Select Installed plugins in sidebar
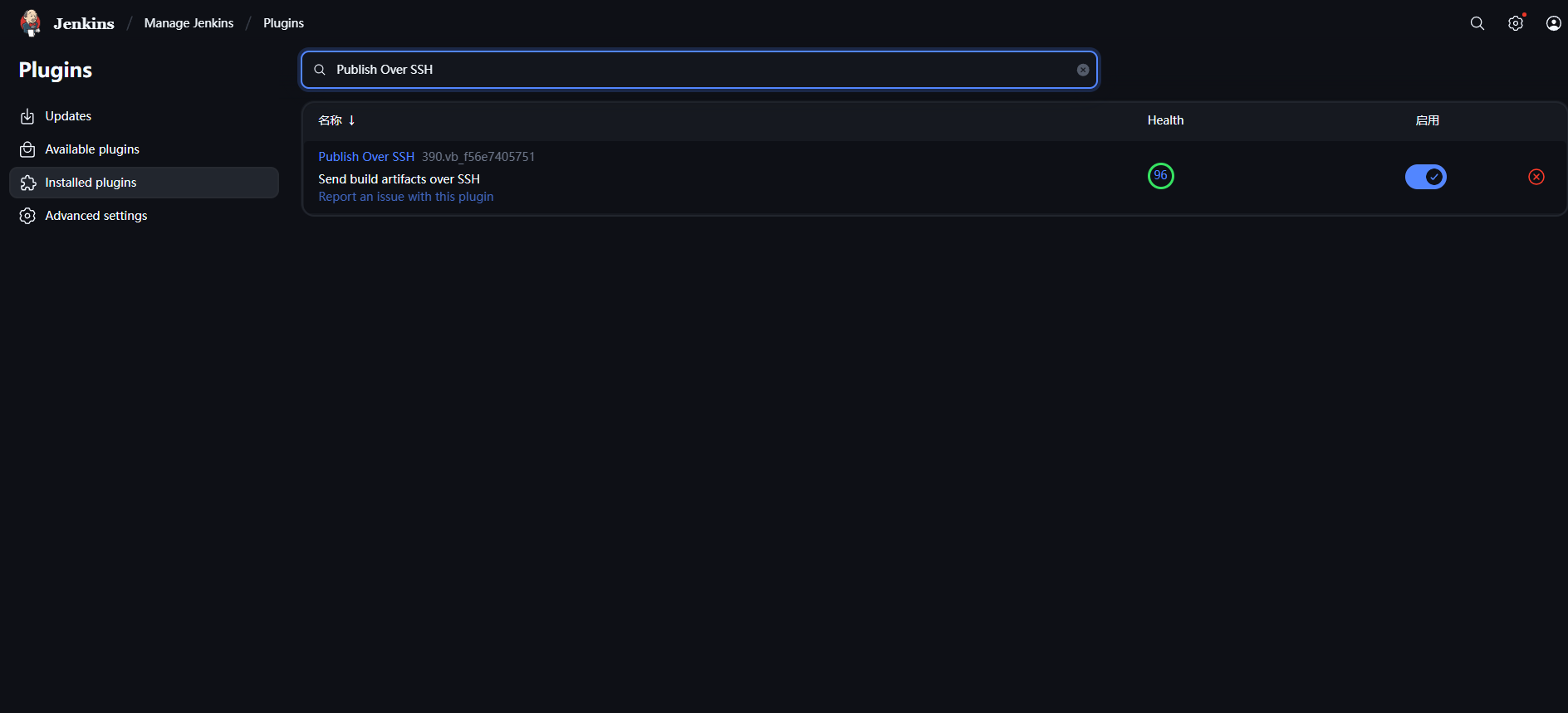This screenshot has height=713, width=1568. coord(91,183)
